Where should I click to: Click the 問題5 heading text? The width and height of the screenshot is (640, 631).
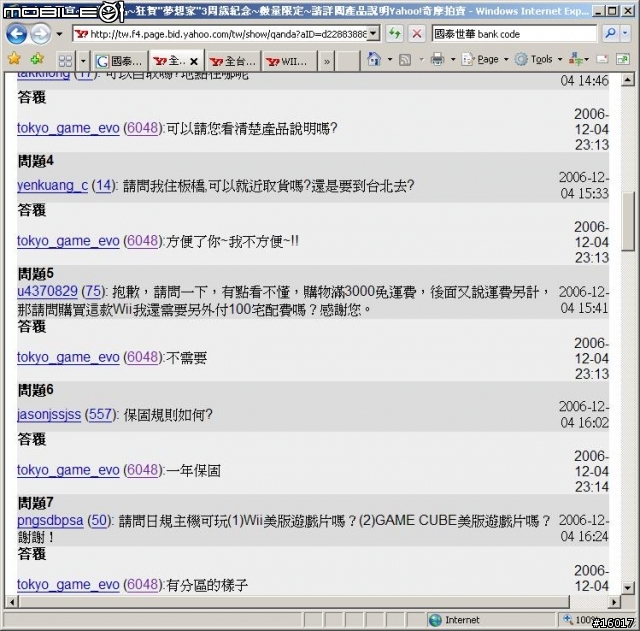tap(36, 273)
